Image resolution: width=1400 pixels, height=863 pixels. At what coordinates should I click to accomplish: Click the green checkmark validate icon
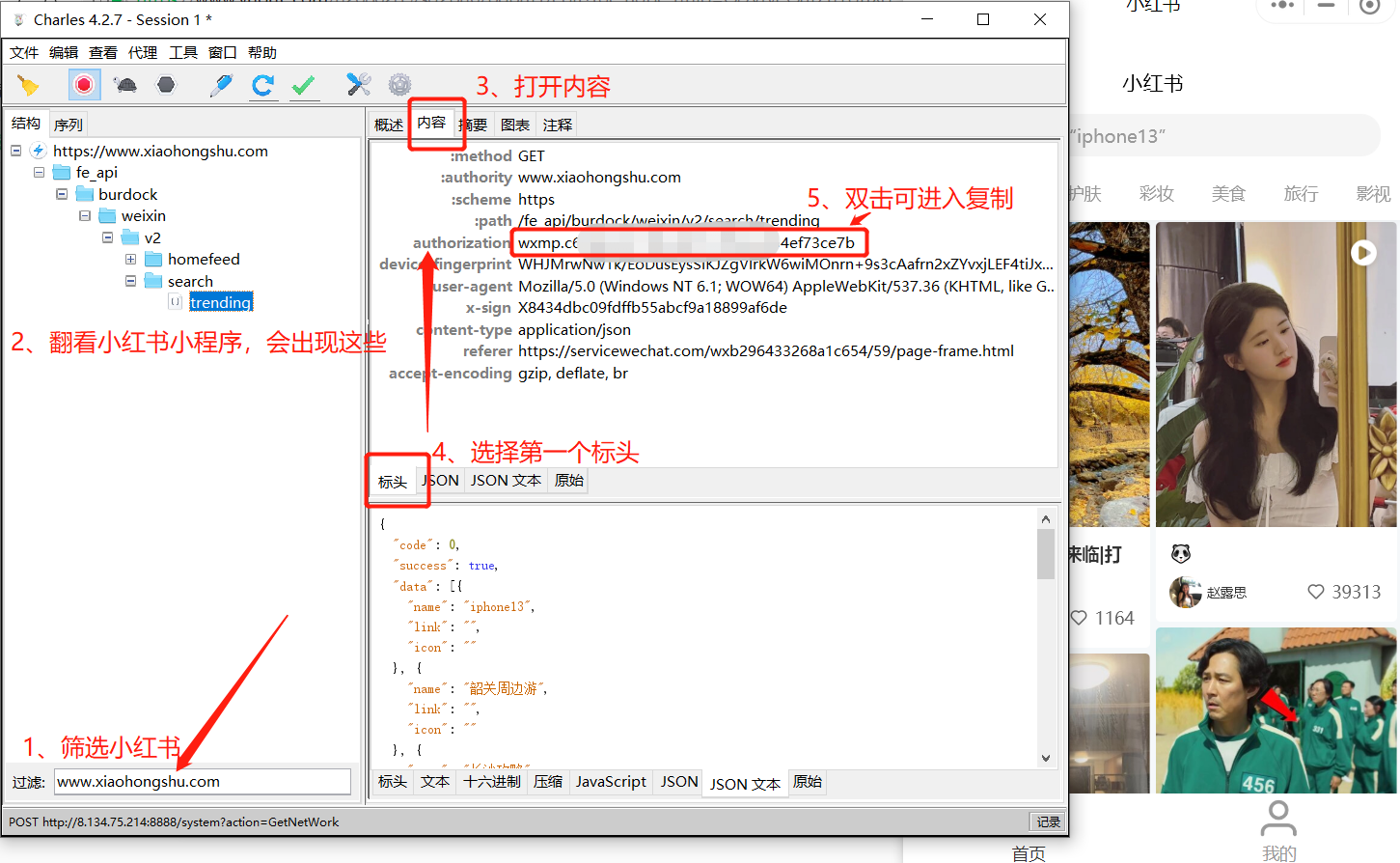tap(304, 85)
